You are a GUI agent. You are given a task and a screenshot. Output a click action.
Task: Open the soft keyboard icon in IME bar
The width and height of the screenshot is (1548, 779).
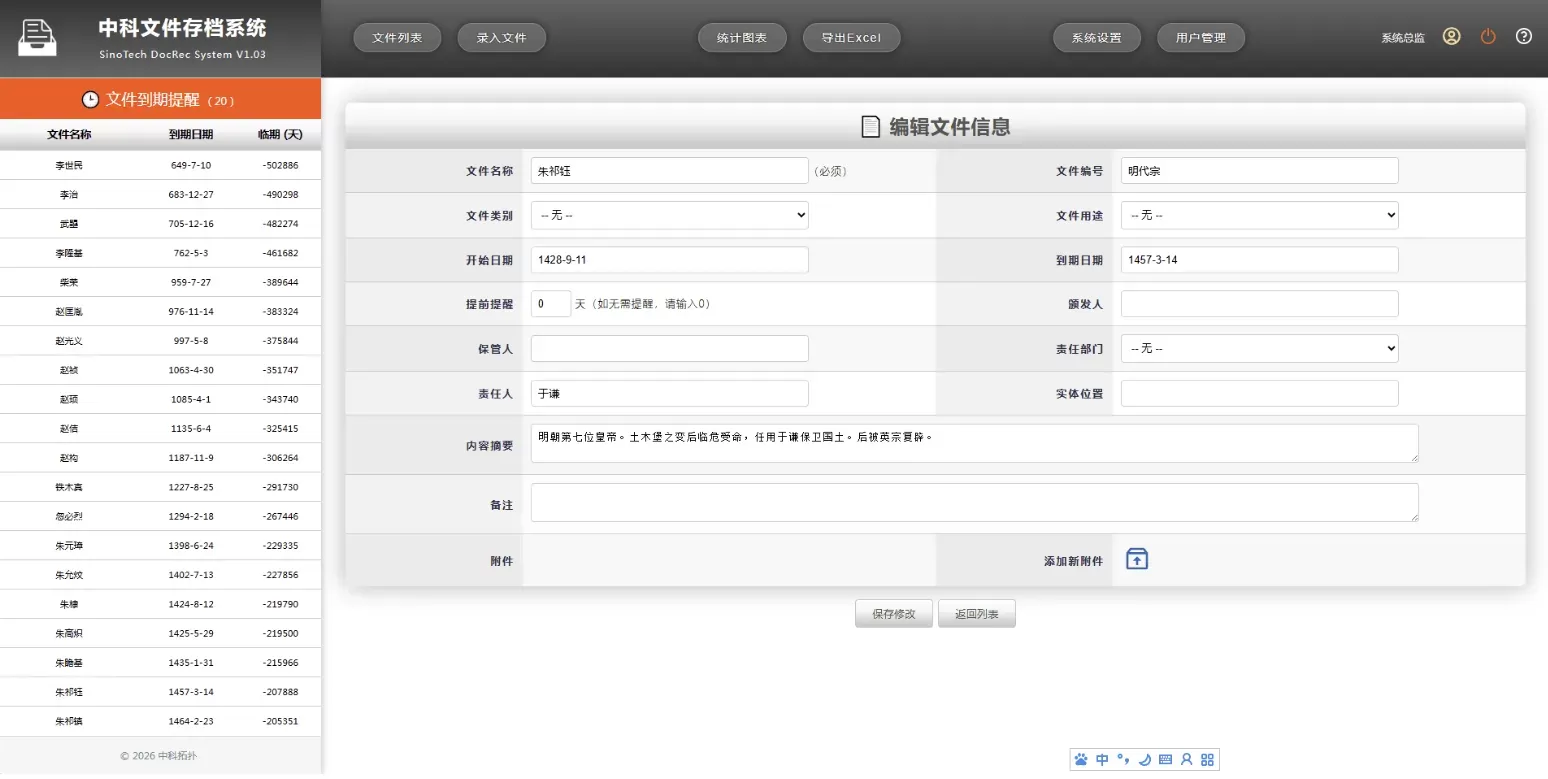coord(1165,760)
